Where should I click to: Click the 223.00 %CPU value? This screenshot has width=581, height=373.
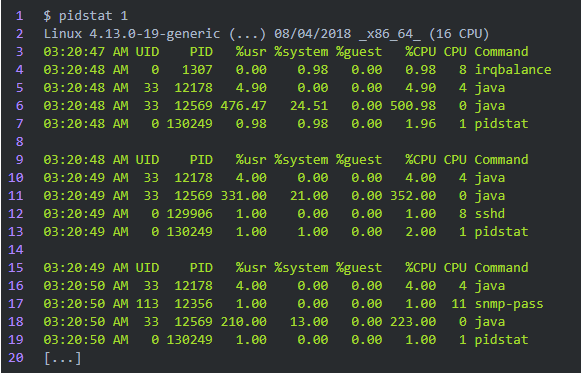click(x=413, y=322)
